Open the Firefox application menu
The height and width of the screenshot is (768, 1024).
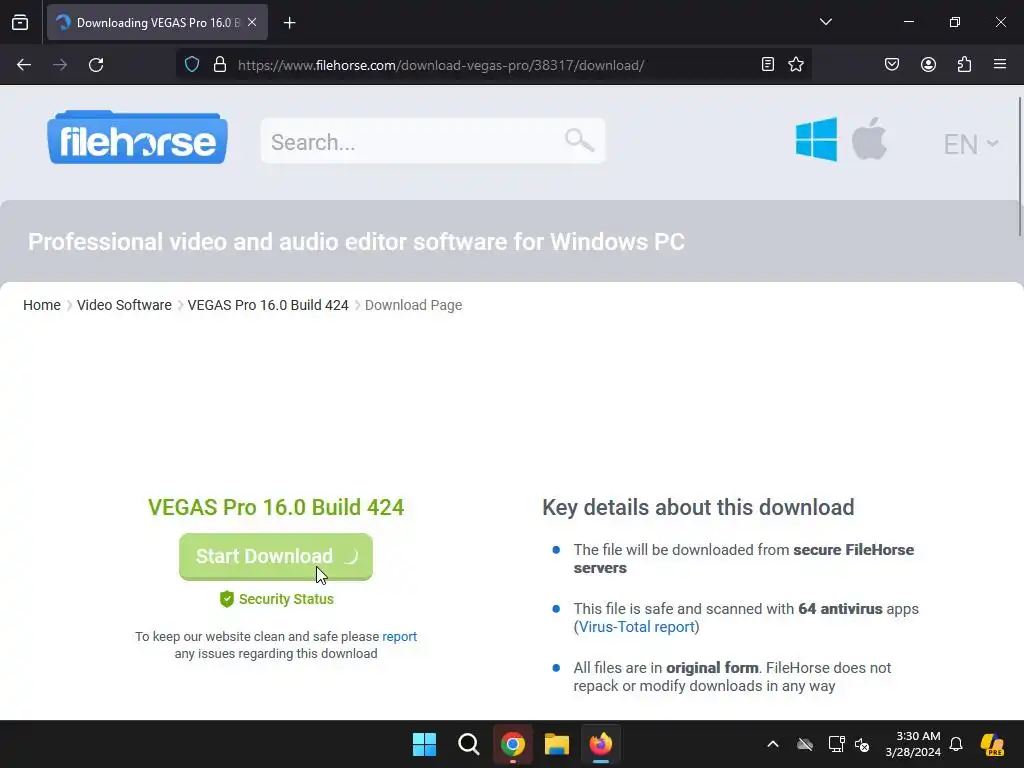[x=999, y=64]
